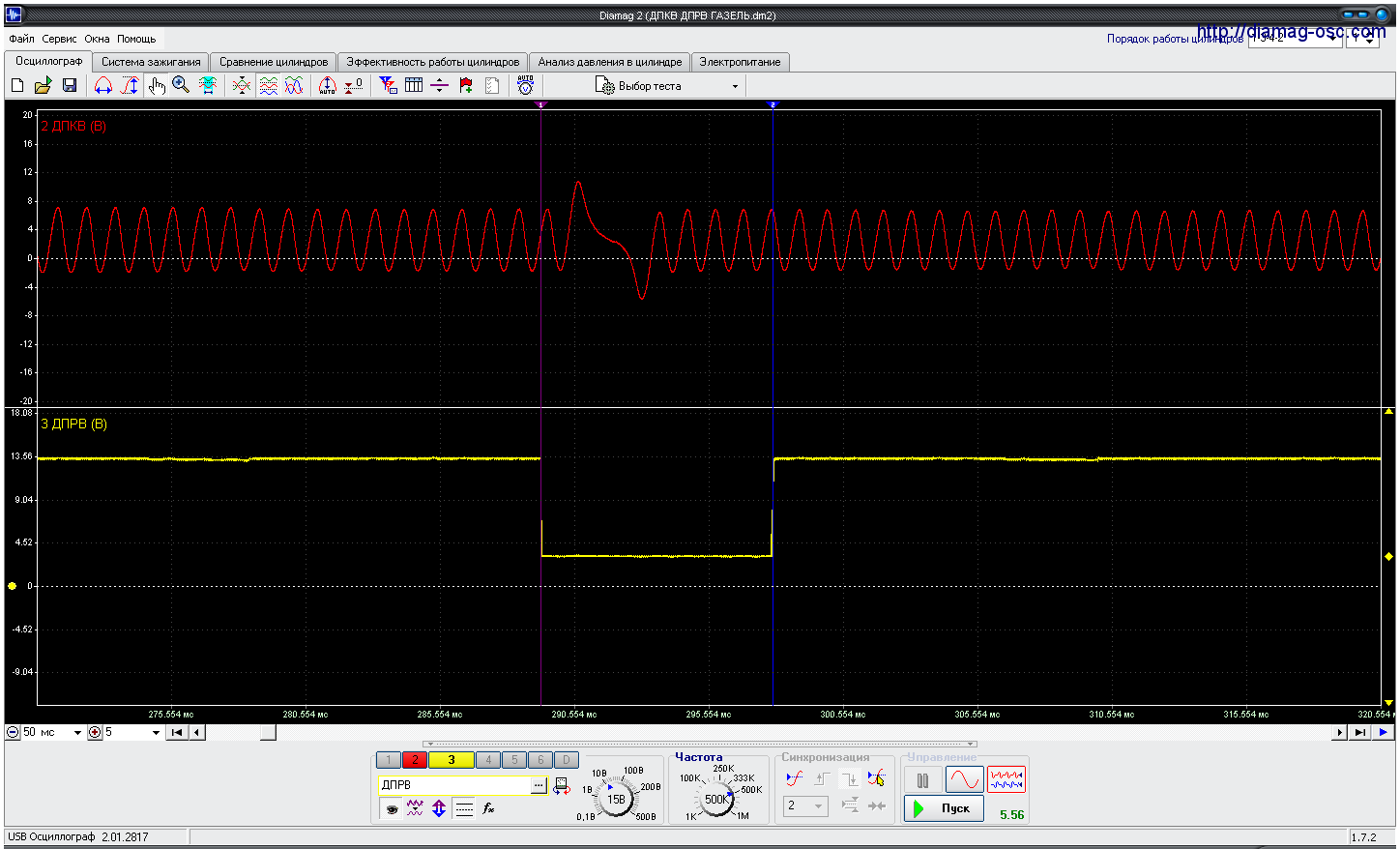This screenshot has height=849, width=1400.
Task: Jump to start of recording
Action: click(x=177, y=732)
